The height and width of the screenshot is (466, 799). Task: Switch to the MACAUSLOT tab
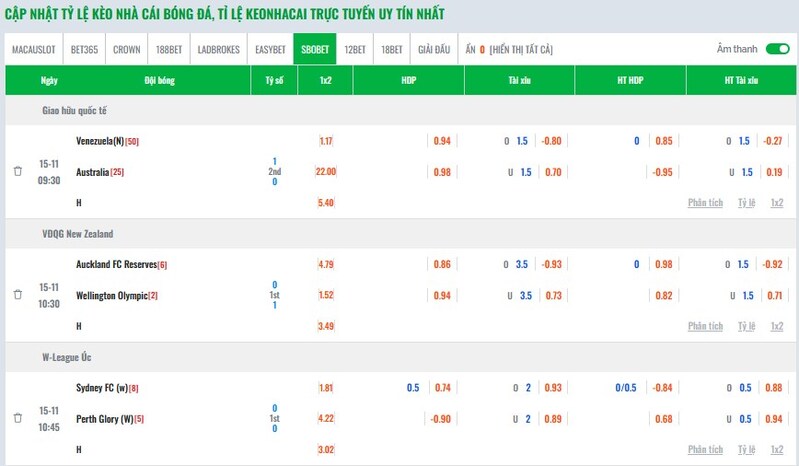[x=34, y=49]
